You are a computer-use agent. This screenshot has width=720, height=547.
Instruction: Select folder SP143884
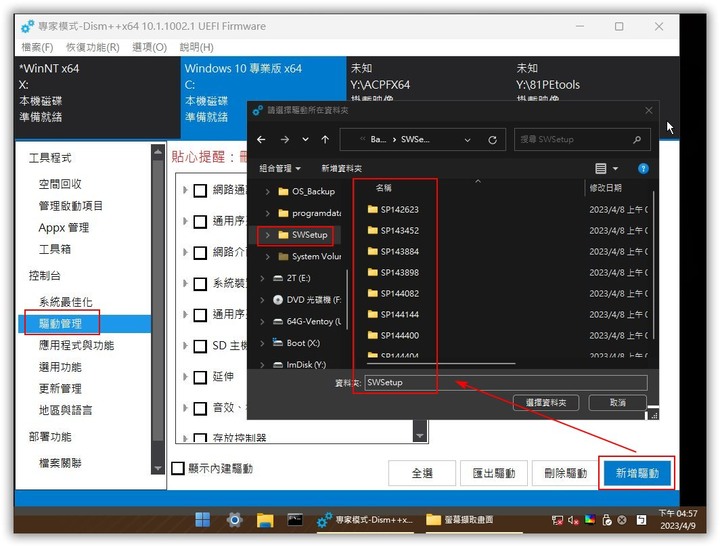394,252
